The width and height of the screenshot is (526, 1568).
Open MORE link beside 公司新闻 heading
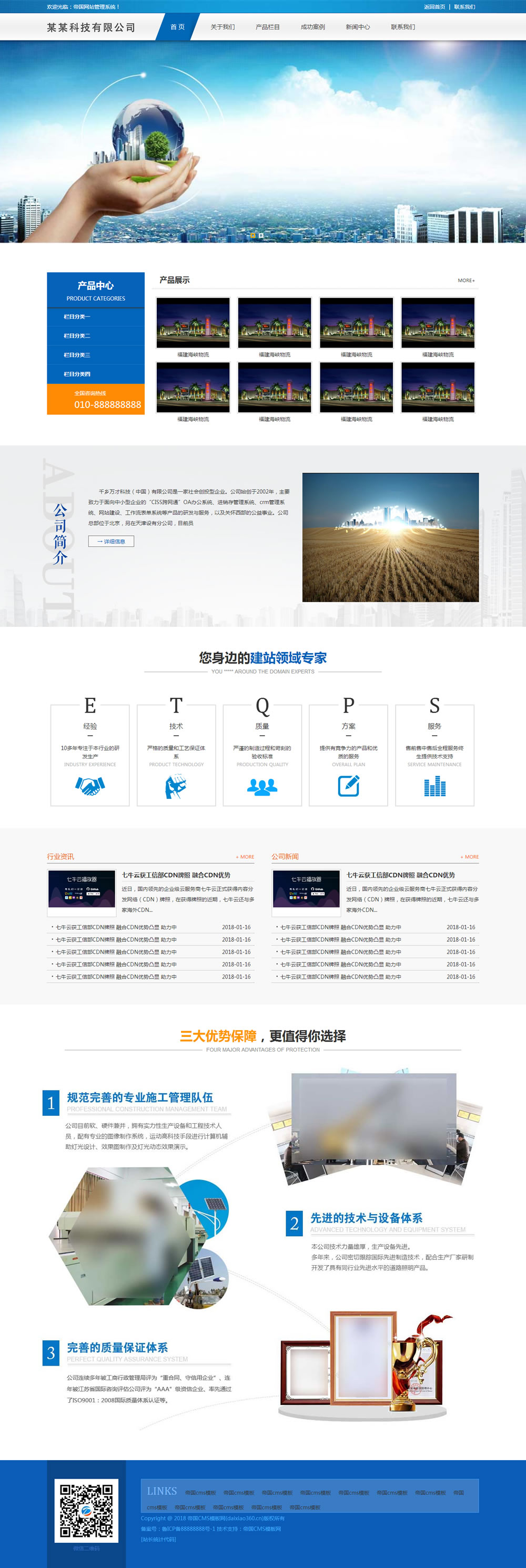(470, 857)
